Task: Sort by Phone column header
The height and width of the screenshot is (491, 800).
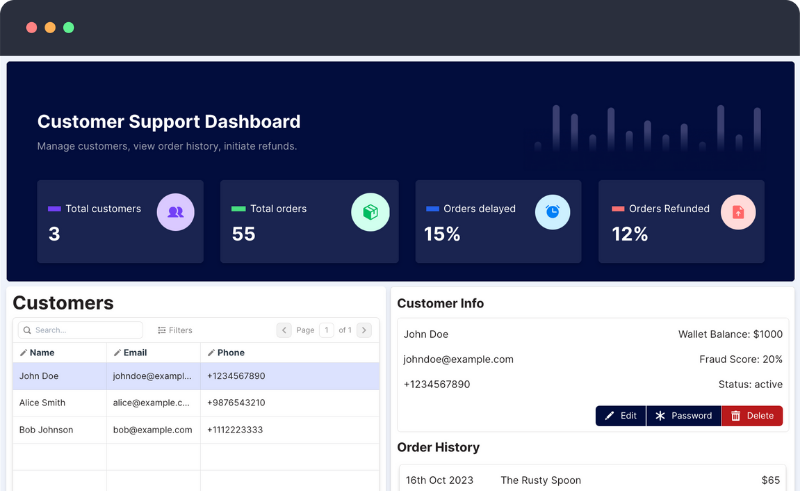Action: 231,353
